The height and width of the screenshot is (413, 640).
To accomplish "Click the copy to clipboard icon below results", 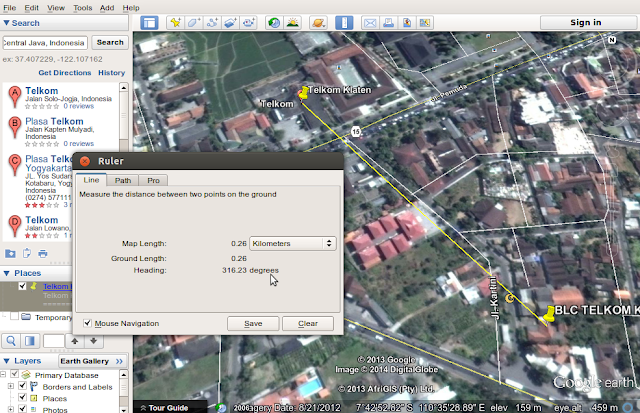I will coord(27,253).
